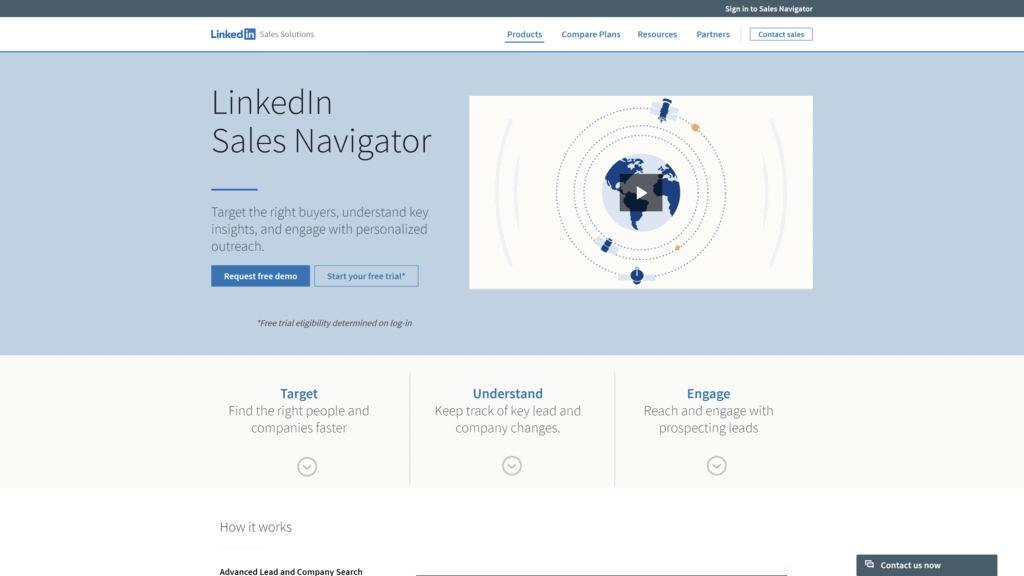This screenshot has width=1024, height=576.
Task: Click the Target heading link
Action: pyautogui.click(x=298, y=393)
